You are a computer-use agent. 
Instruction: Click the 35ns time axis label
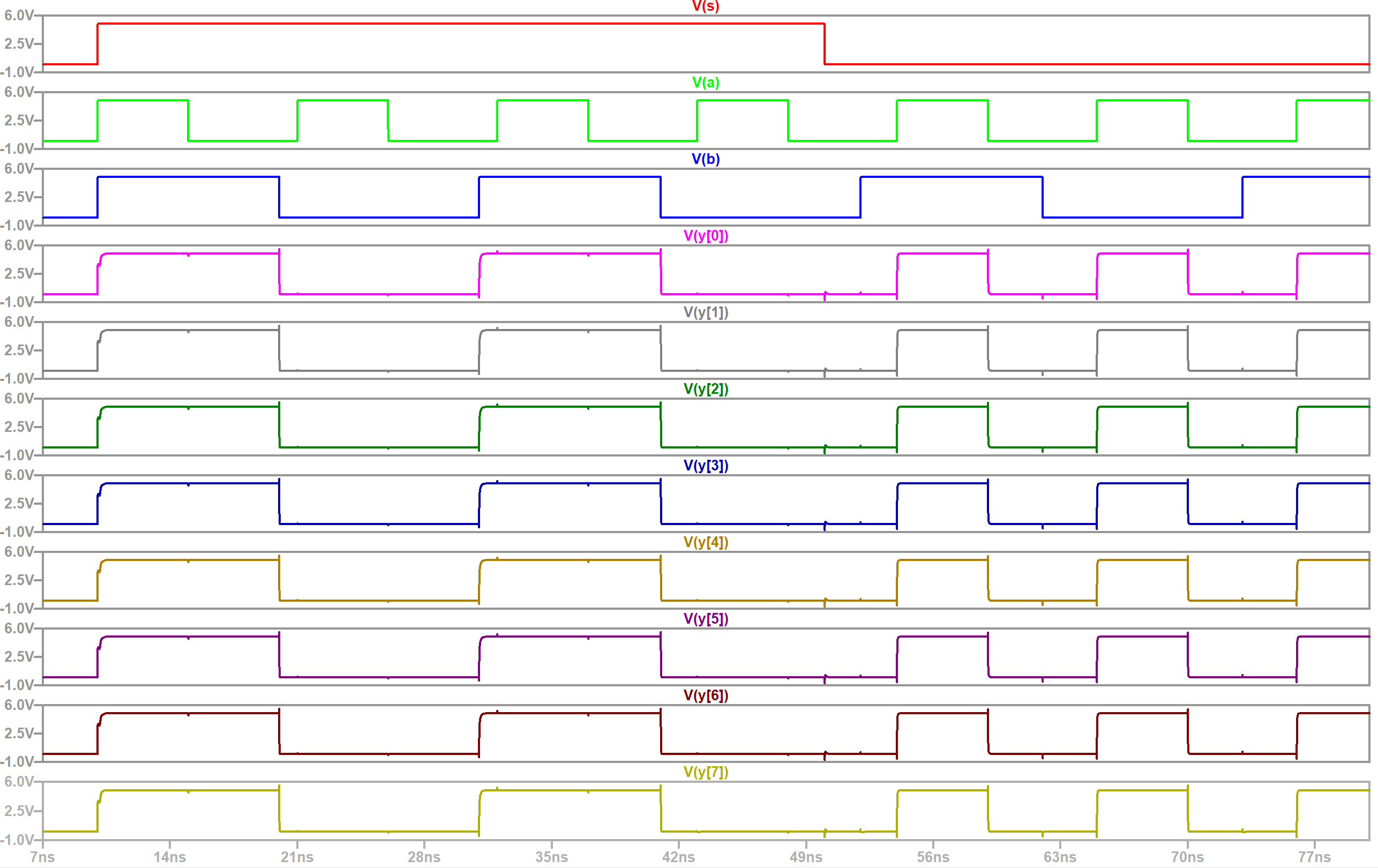[551, 857]
